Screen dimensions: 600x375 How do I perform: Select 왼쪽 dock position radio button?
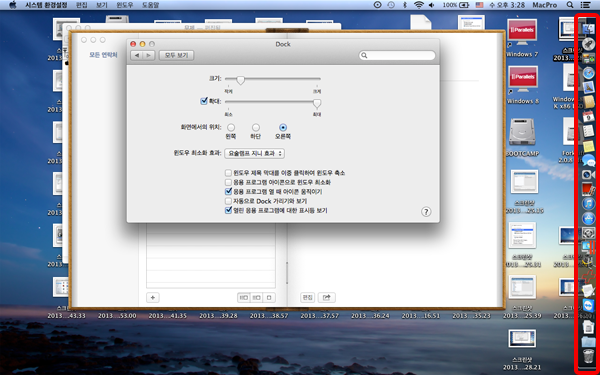point(231,127)
